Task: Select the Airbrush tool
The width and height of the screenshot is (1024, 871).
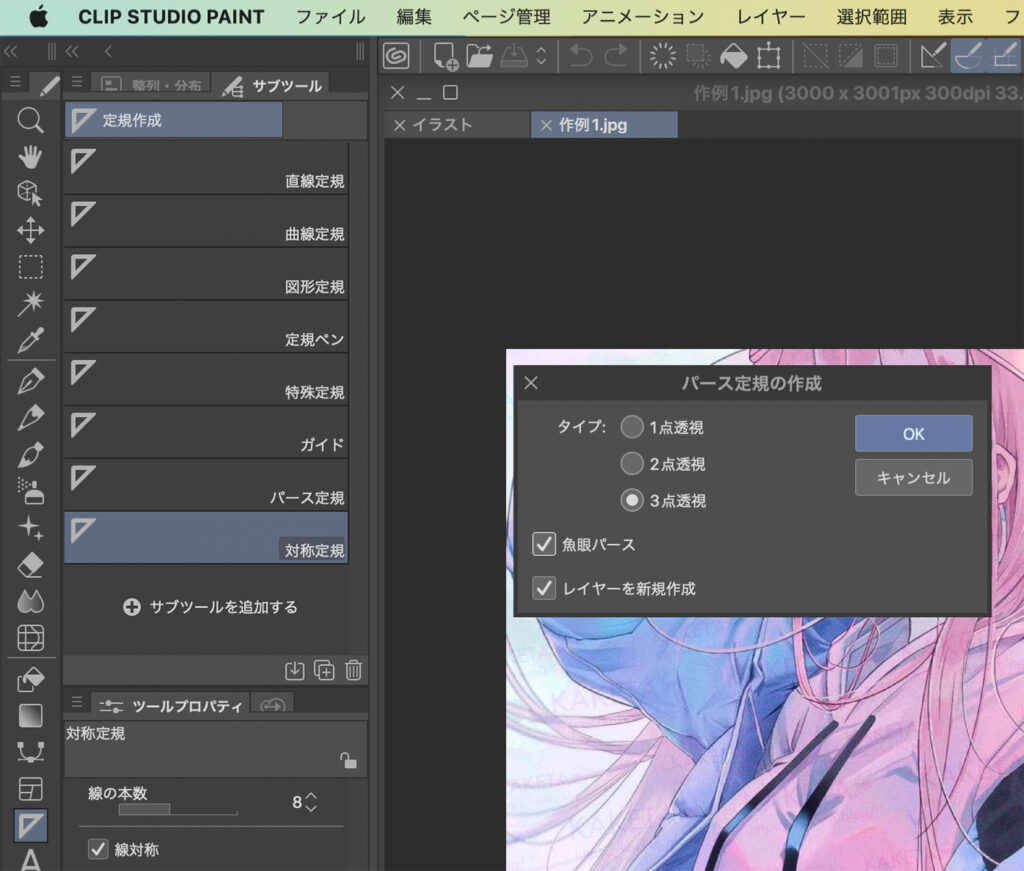Action: pos(30,491)
